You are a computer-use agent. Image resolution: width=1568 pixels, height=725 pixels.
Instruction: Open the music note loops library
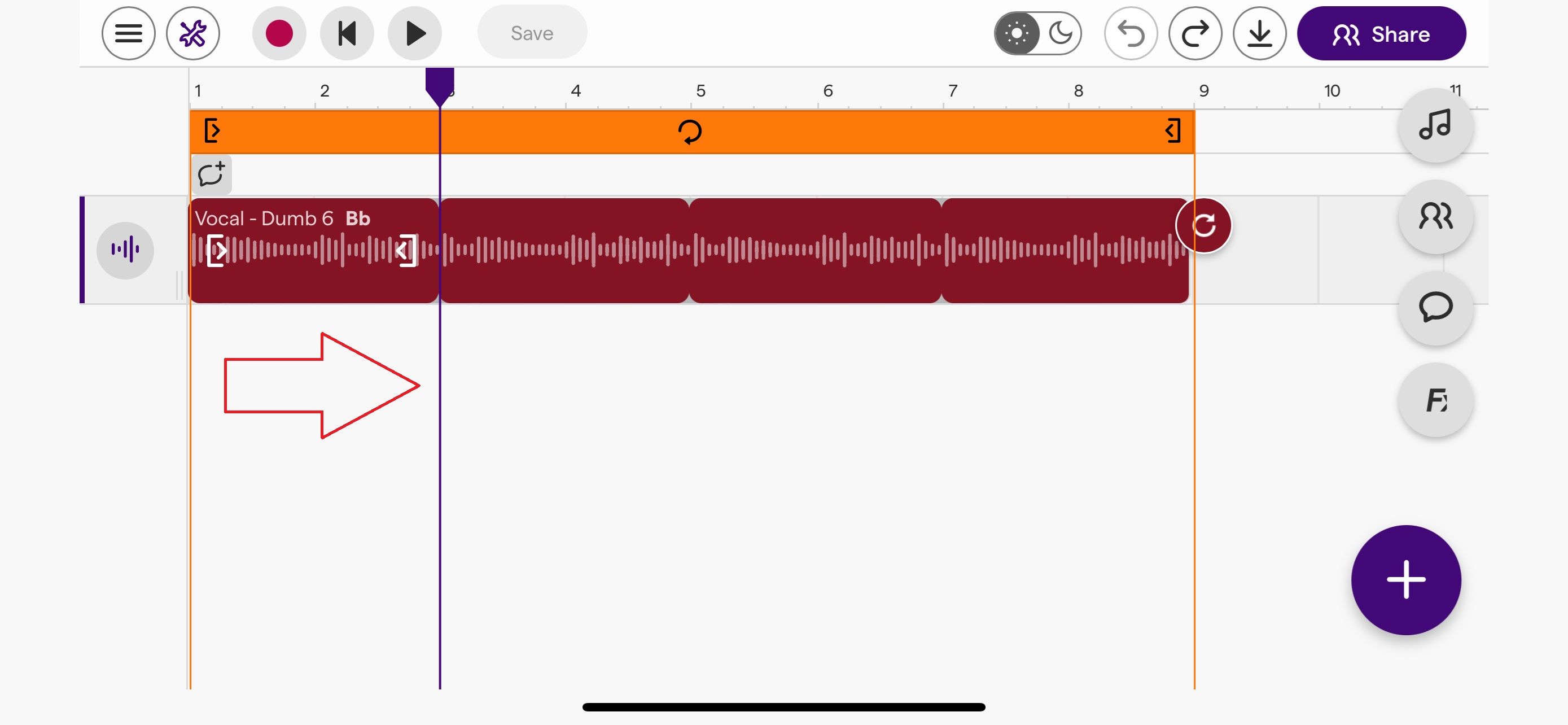pos(1435,125)
